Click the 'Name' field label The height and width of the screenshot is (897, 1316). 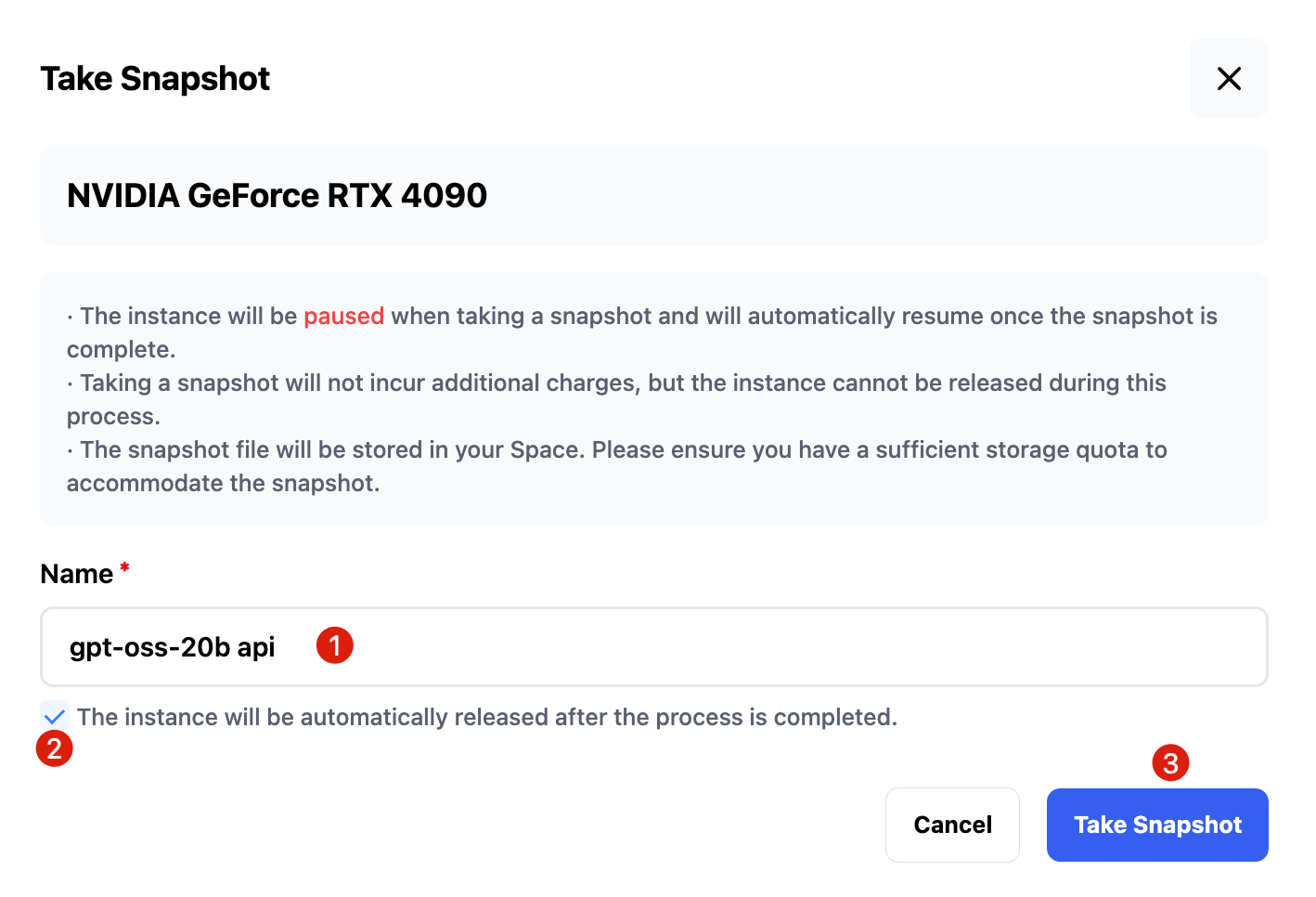point(77,574)
